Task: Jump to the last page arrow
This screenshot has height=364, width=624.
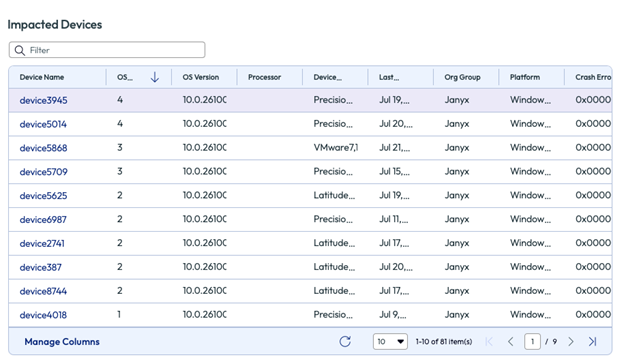Action: click(x=593, y=341)
